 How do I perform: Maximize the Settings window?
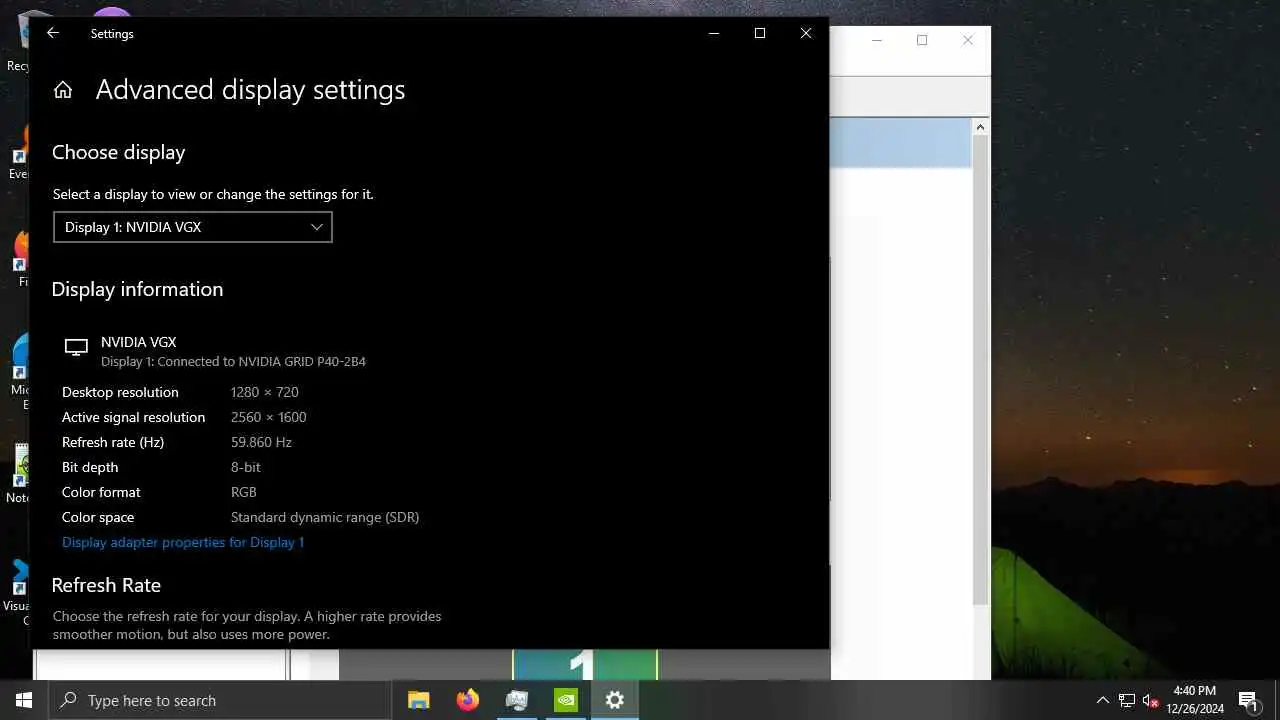(x=760, y=33)
